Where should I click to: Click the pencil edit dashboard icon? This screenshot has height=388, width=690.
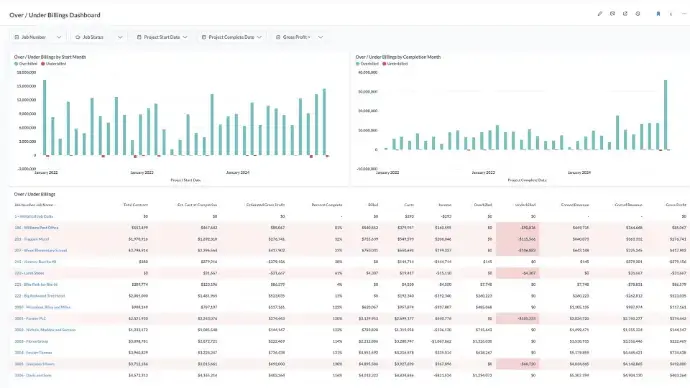point(599,14)
